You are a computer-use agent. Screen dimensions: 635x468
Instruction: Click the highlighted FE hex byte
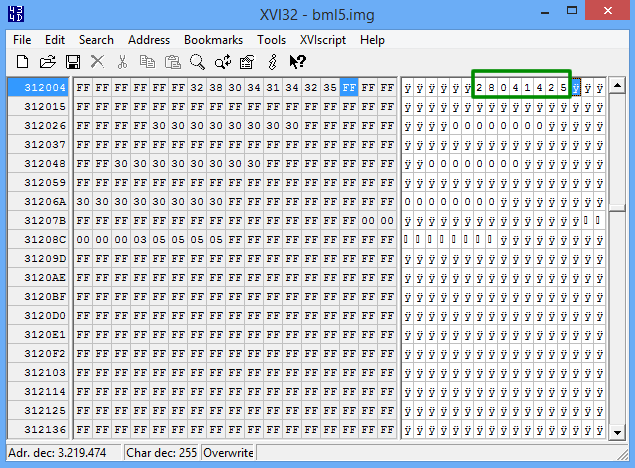(x=349, y=87)
